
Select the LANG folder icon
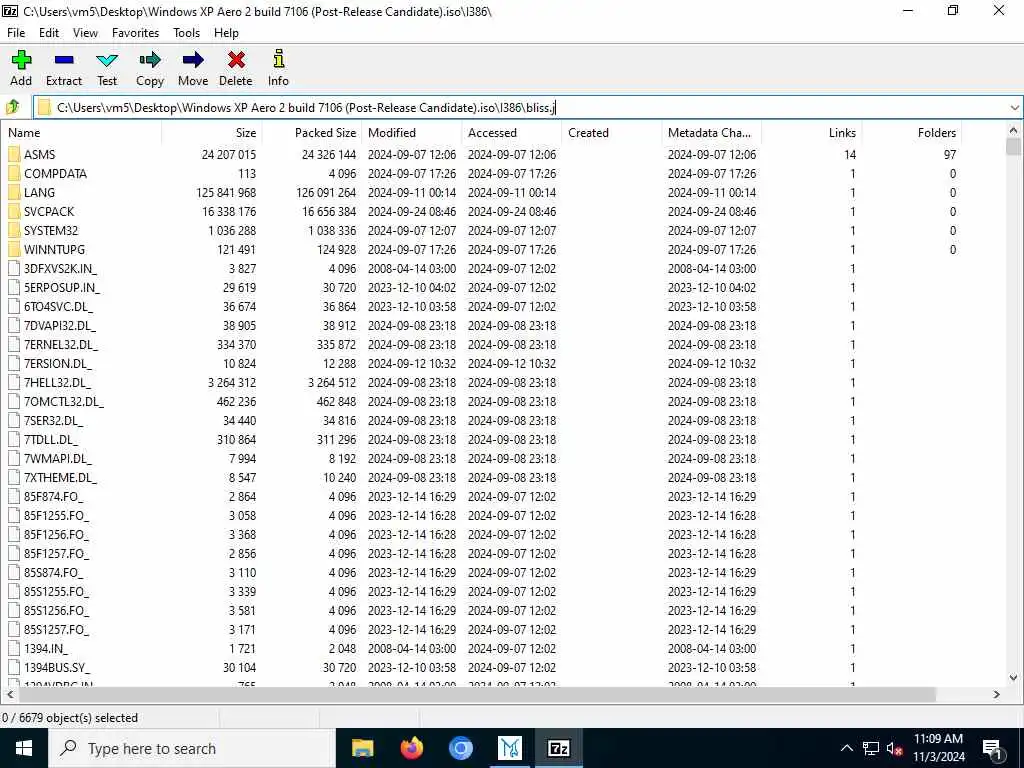pyautogui.click(x=14, y=193)
